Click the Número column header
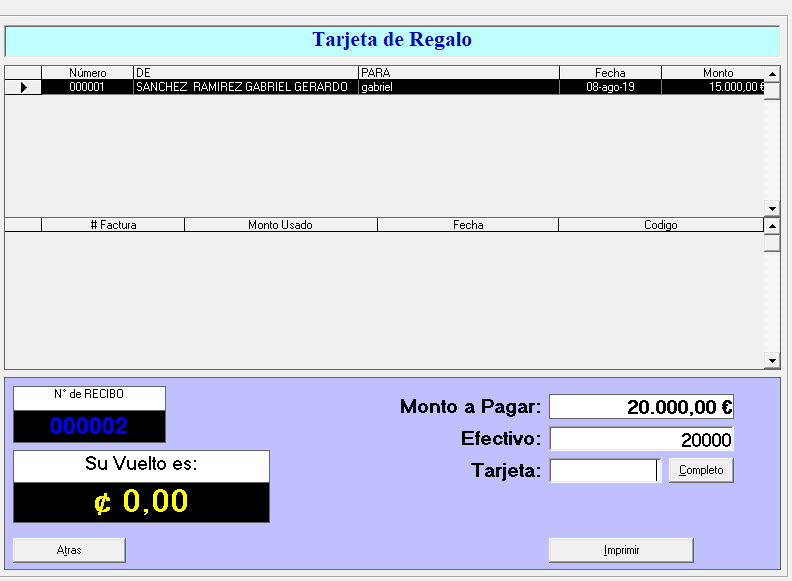 click(x=87, y=73)
